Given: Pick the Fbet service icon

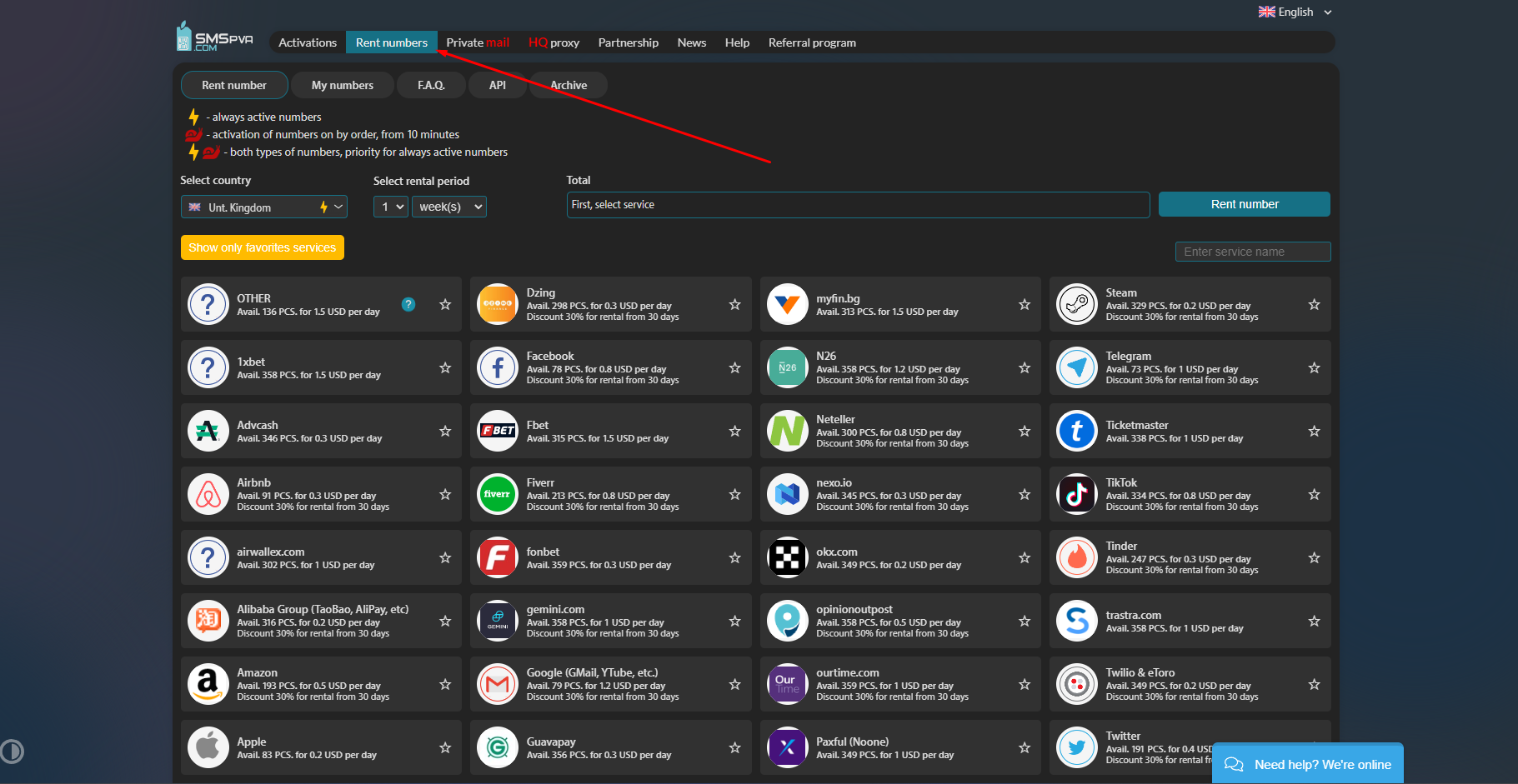Looking at the screenshot, I should point(498,431).
